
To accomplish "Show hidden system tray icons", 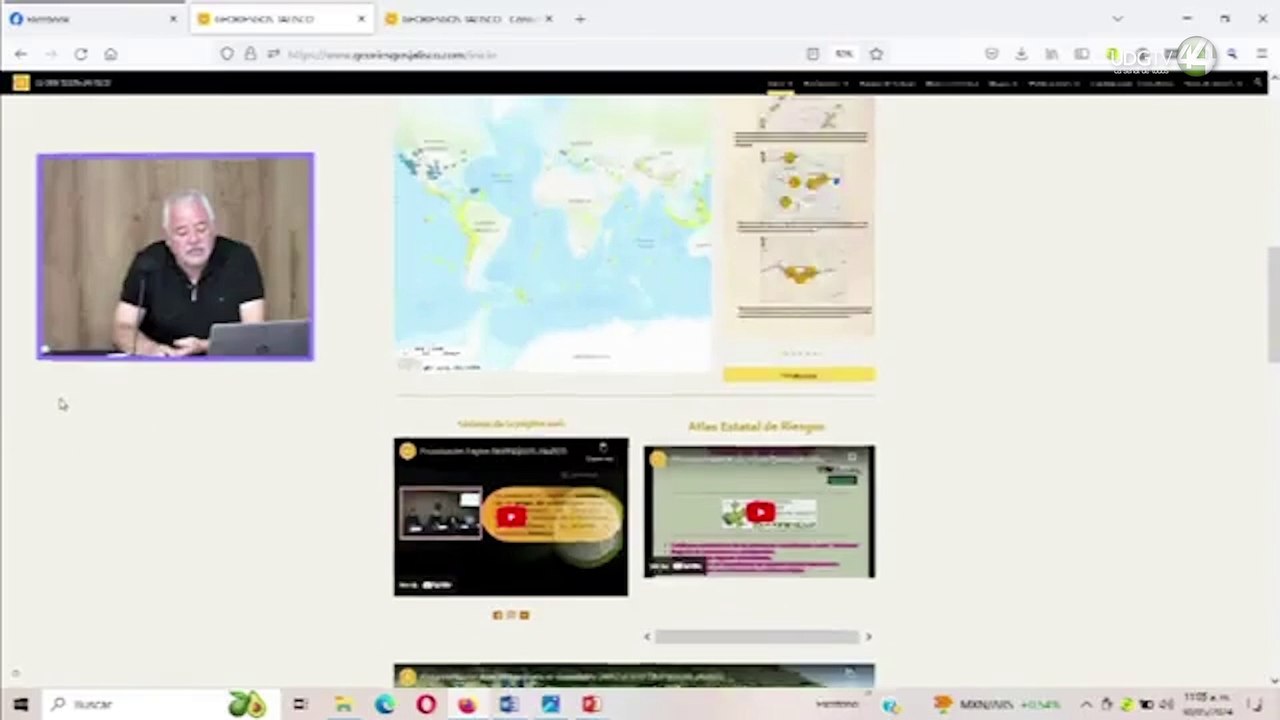I will pyautogui.click(x=1086, y=705).
